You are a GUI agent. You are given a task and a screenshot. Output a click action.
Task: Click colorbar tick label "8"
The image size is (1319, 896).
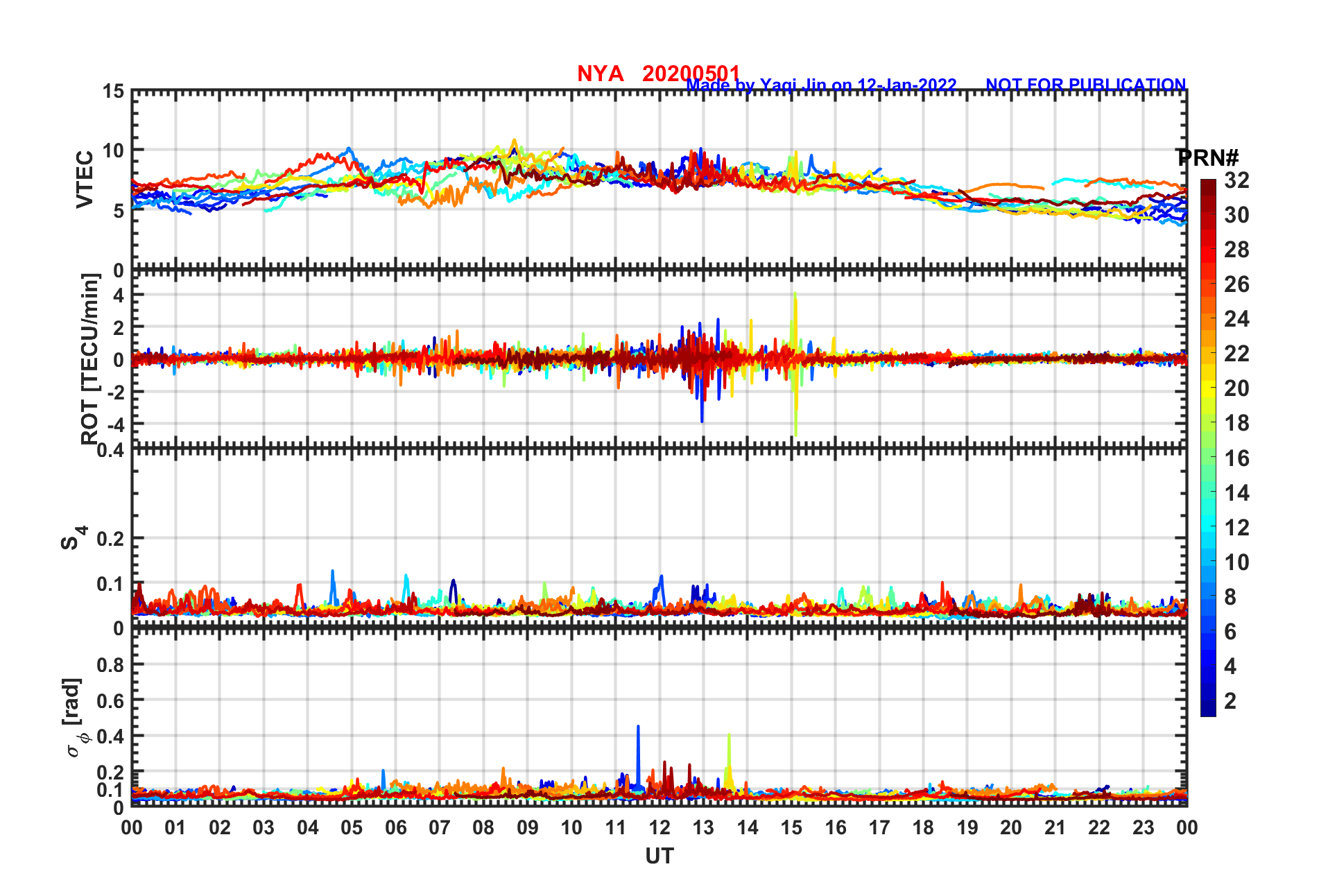coord(1230,597)
